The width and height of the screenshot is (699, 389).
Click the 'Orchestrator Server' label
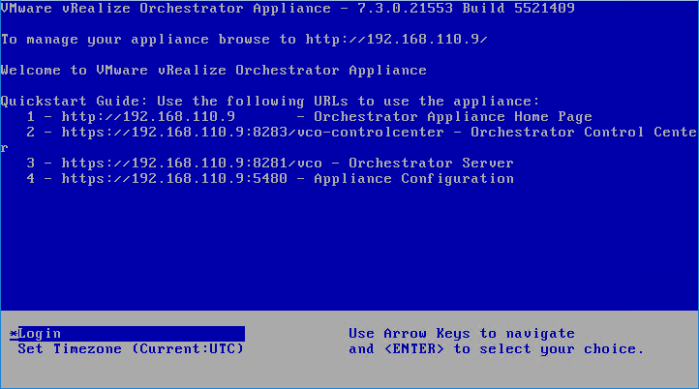(431, 163)
